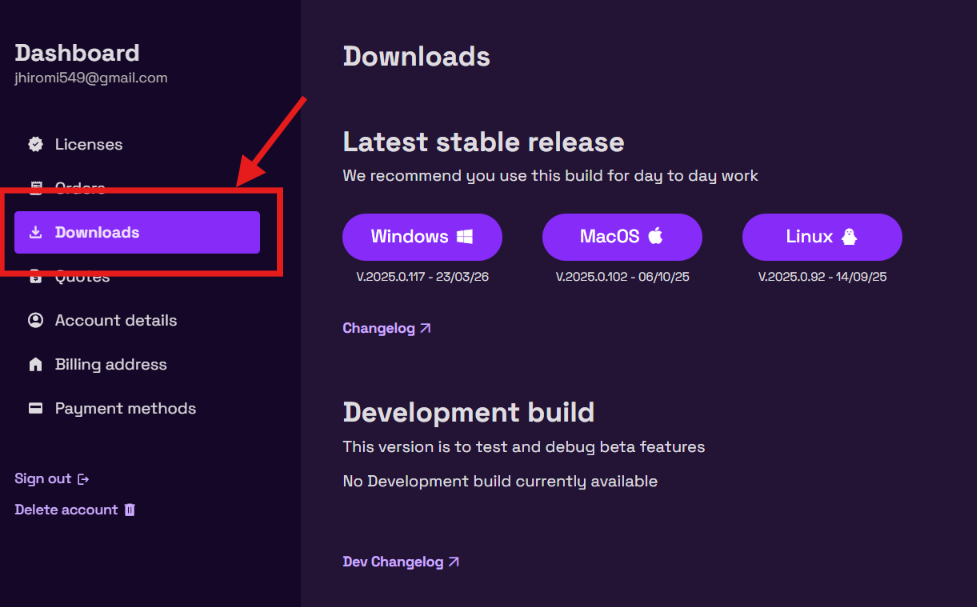Screen dimensions: 977x607
Task: Click the Account details person icon
Action: tap(36, 320)
